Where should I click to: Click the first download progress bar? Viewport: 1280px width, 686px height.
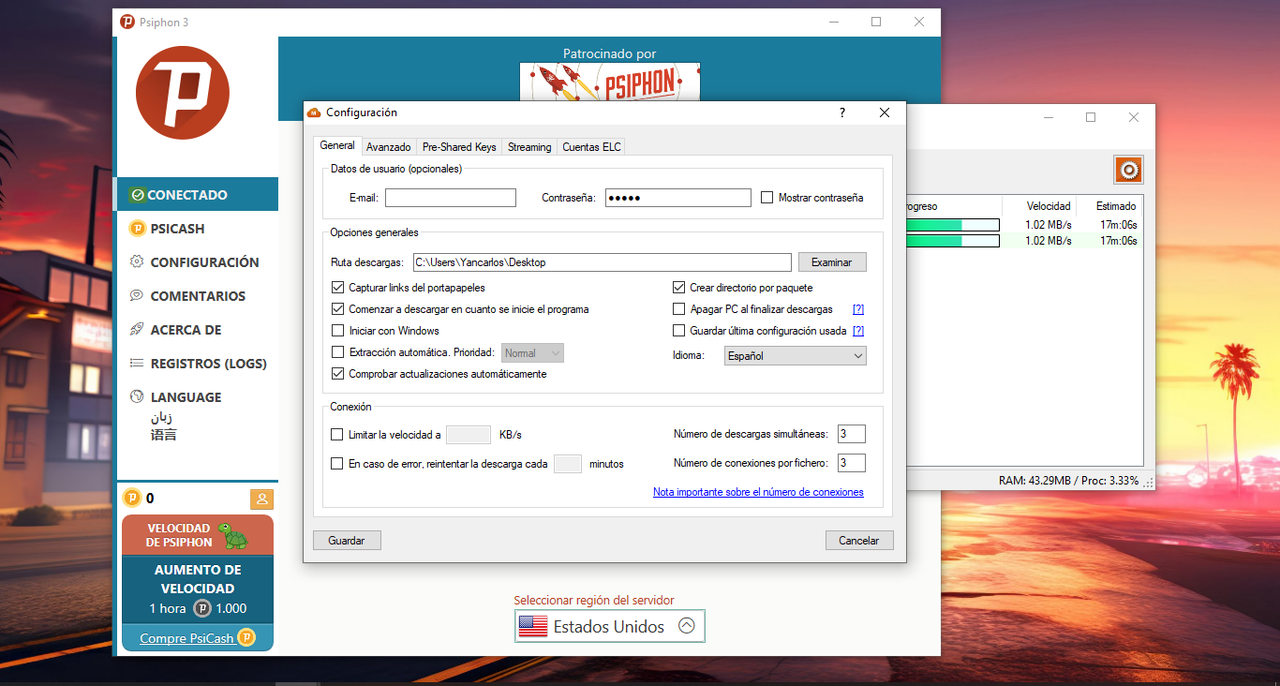pos(951,225)
